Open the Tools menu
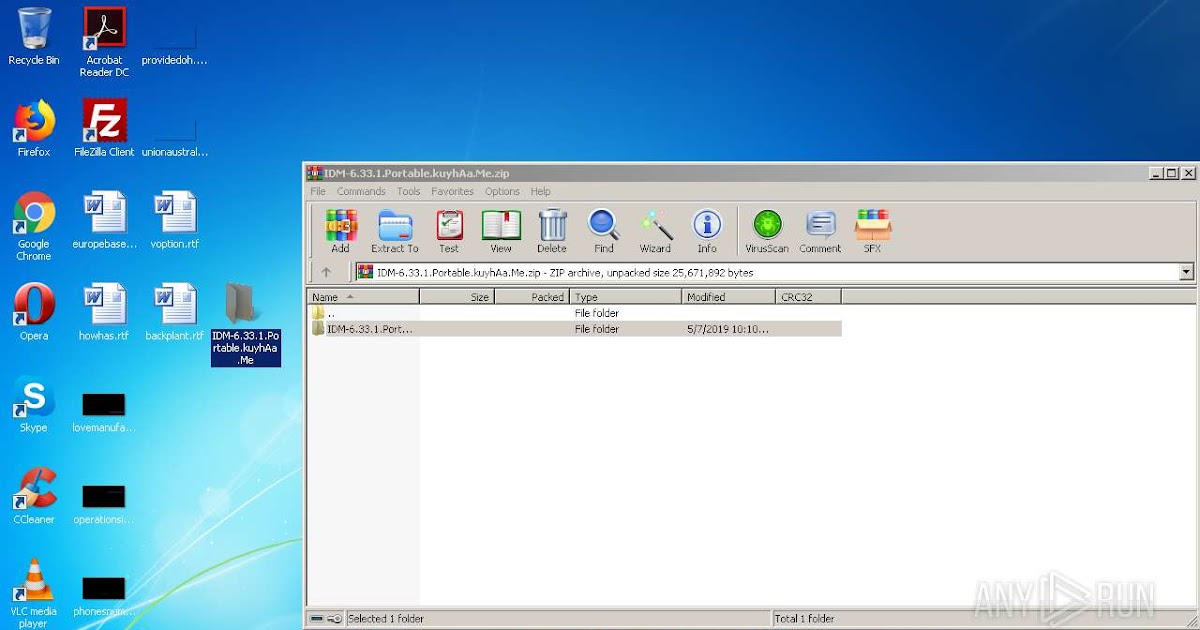This screenshot has width=1200, height=630. pos(408,191)
